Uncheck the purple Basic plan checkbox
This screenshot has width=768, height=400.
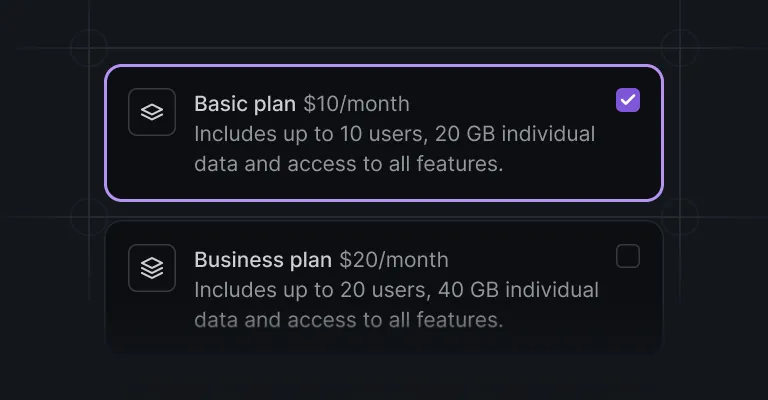click(628, 100)
